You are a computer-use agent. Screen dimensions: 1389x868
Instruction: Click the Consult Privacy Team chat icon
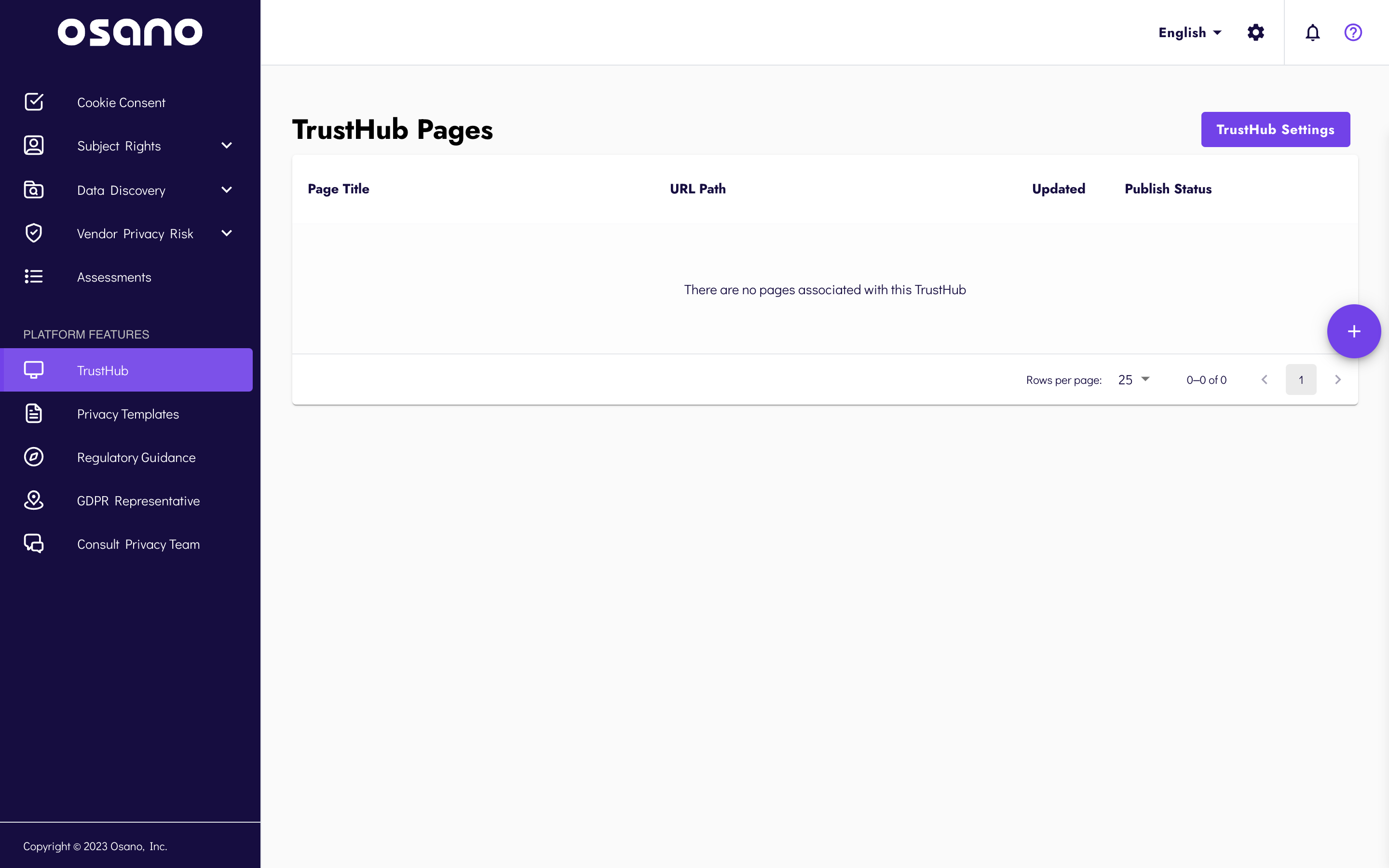coord(34,543)
